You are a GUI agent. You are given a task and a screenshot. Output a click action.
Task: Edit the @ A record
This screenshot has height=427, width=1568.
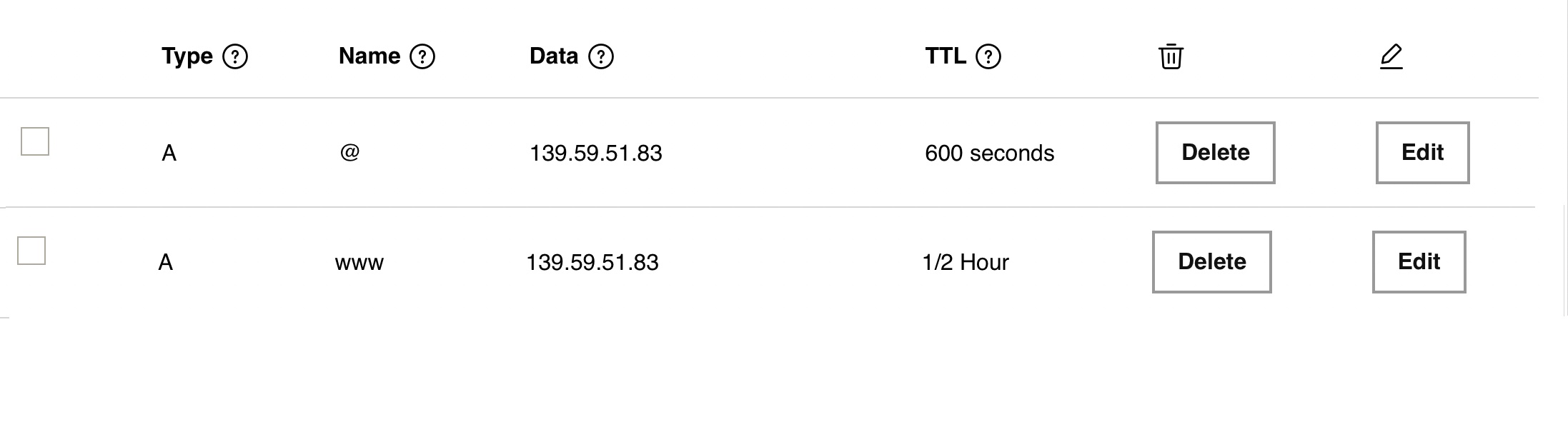[x=1423, y=153]
